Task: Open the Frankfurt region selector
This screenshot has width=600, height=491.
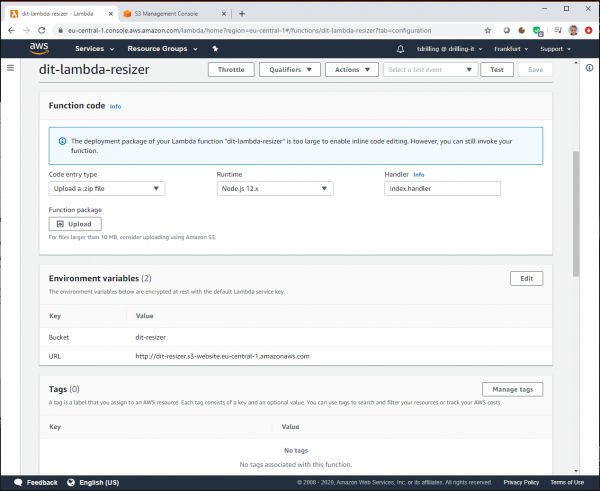Action: (x=511, y=49)
